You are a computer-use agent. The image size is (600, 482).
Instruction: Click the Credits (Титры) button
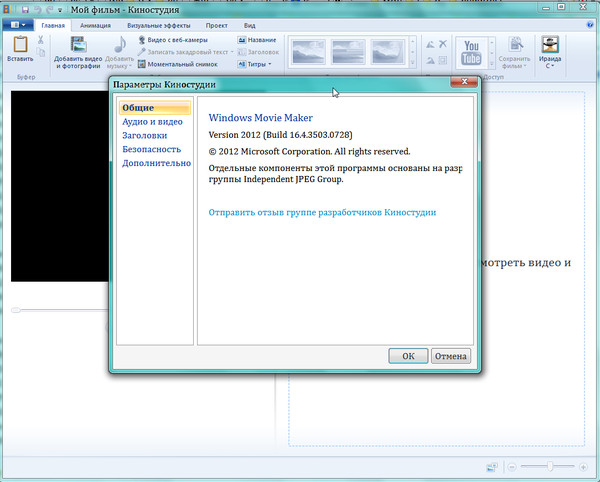(252, 64)
